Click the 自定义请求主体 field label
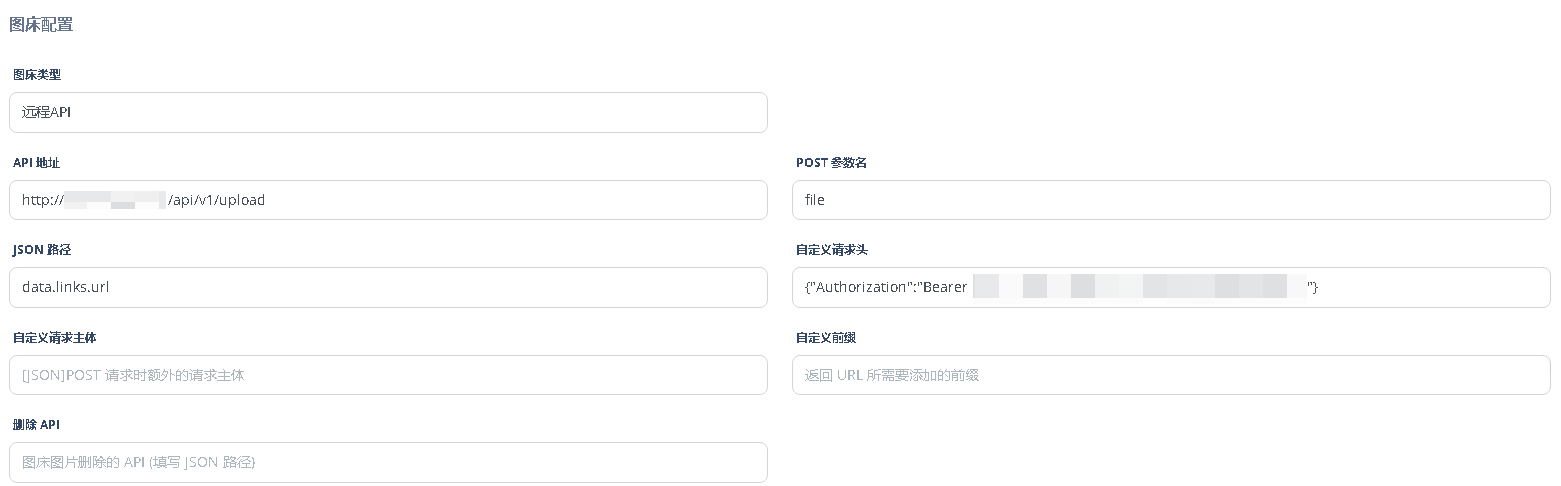 click(54, 338)
